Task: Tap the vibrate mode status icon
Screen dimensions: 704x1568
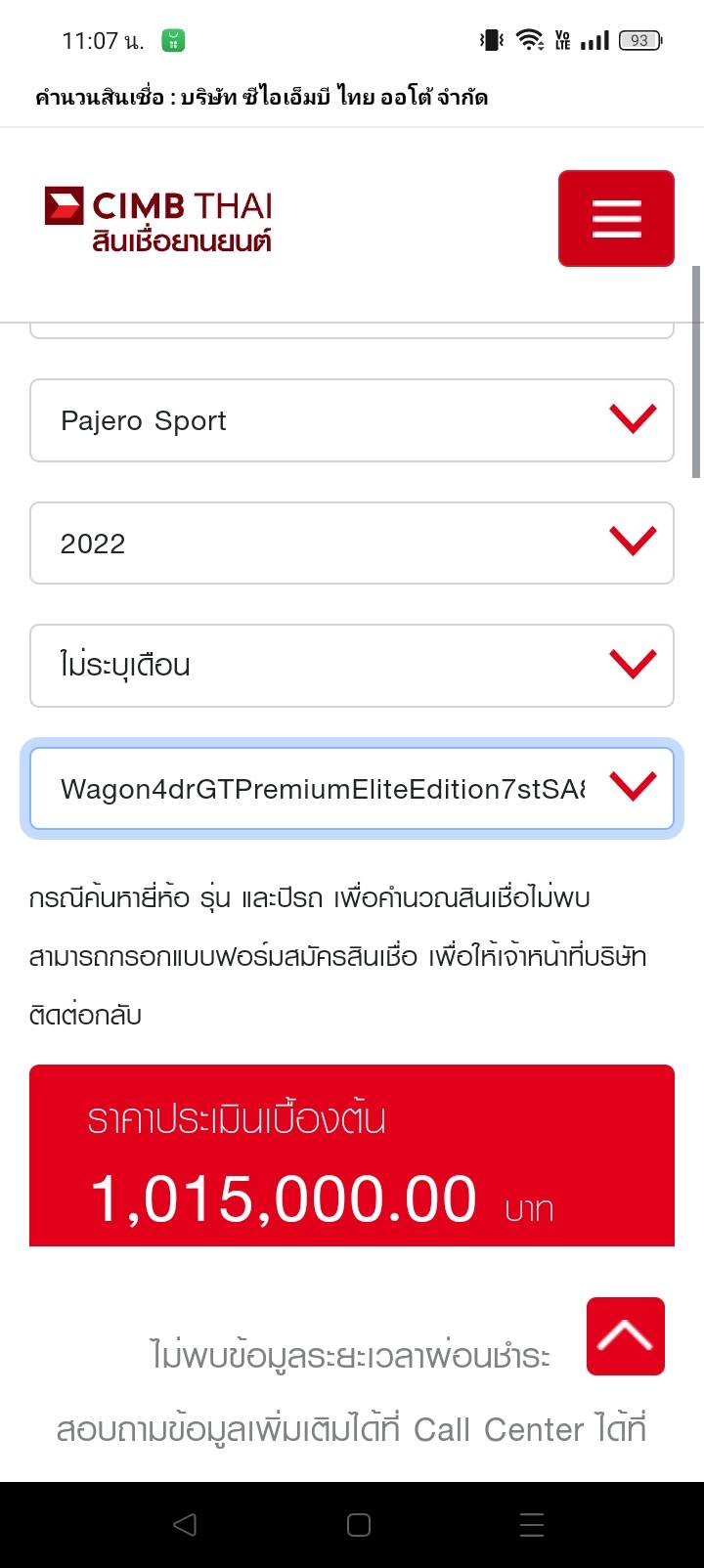Action: (491, 40)
